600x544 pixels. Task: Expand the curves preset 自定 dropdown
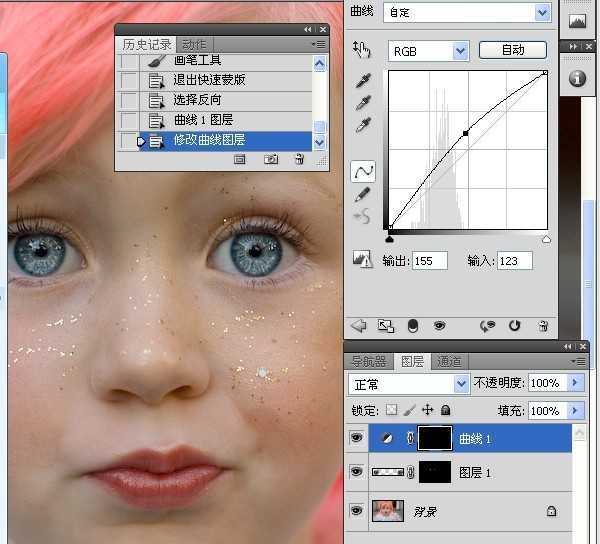coord(543,12)
